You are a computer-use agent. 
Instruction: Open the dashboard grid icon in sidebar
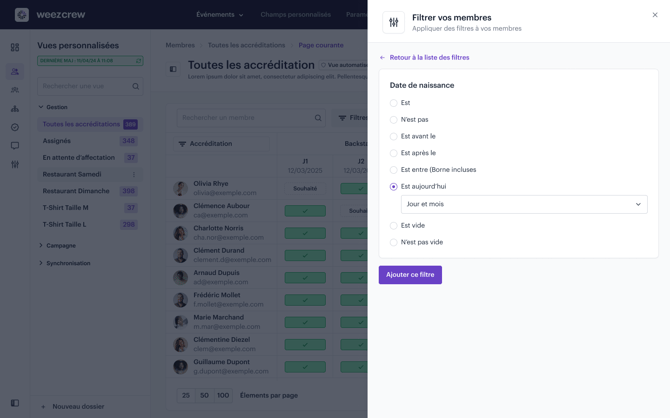coord(15,47)
